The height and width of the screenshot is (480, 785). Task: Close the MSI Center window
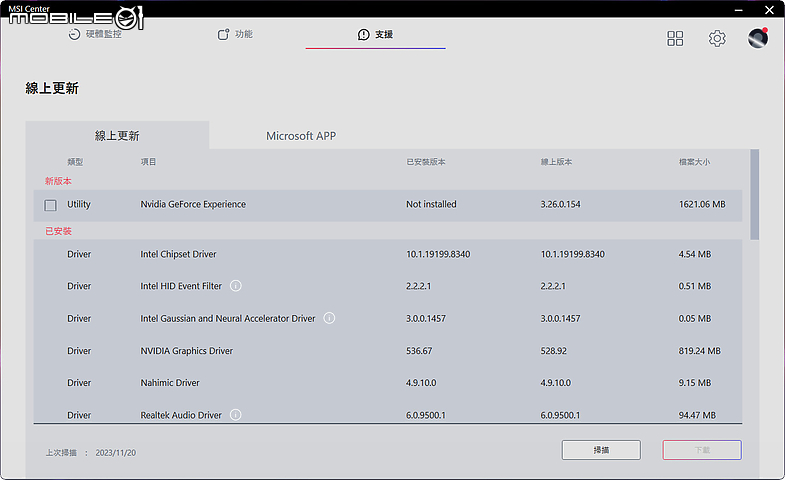(x=769, y=10)
